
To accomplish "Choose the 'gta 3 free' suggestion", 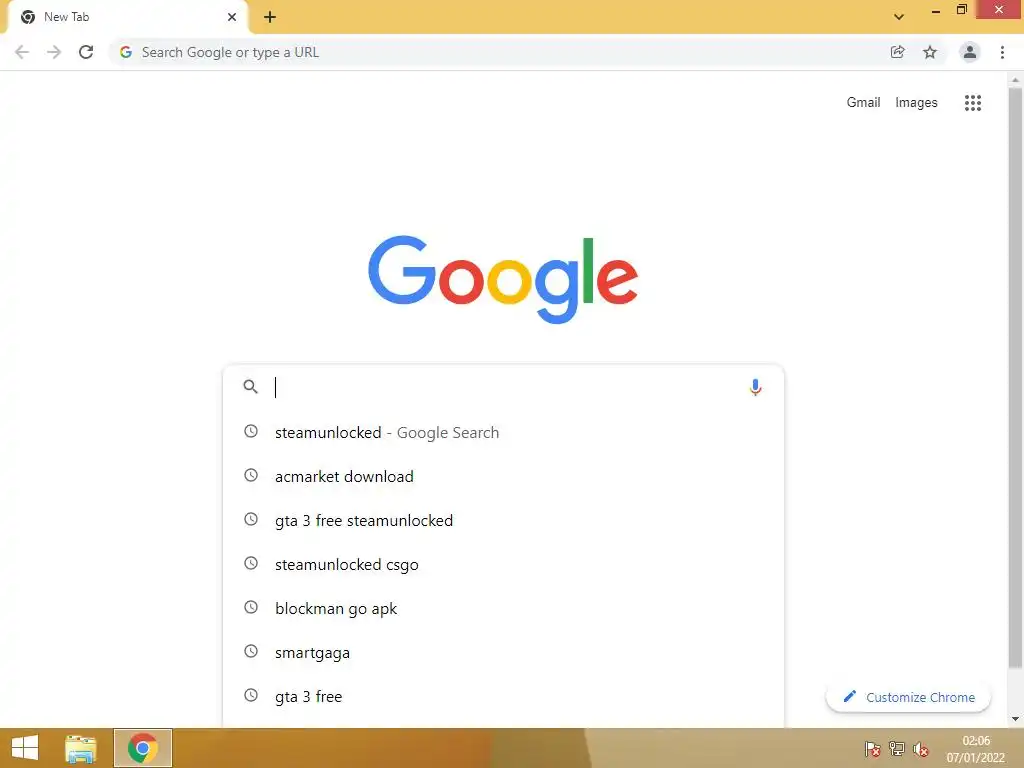I will [x=503, y=696].
